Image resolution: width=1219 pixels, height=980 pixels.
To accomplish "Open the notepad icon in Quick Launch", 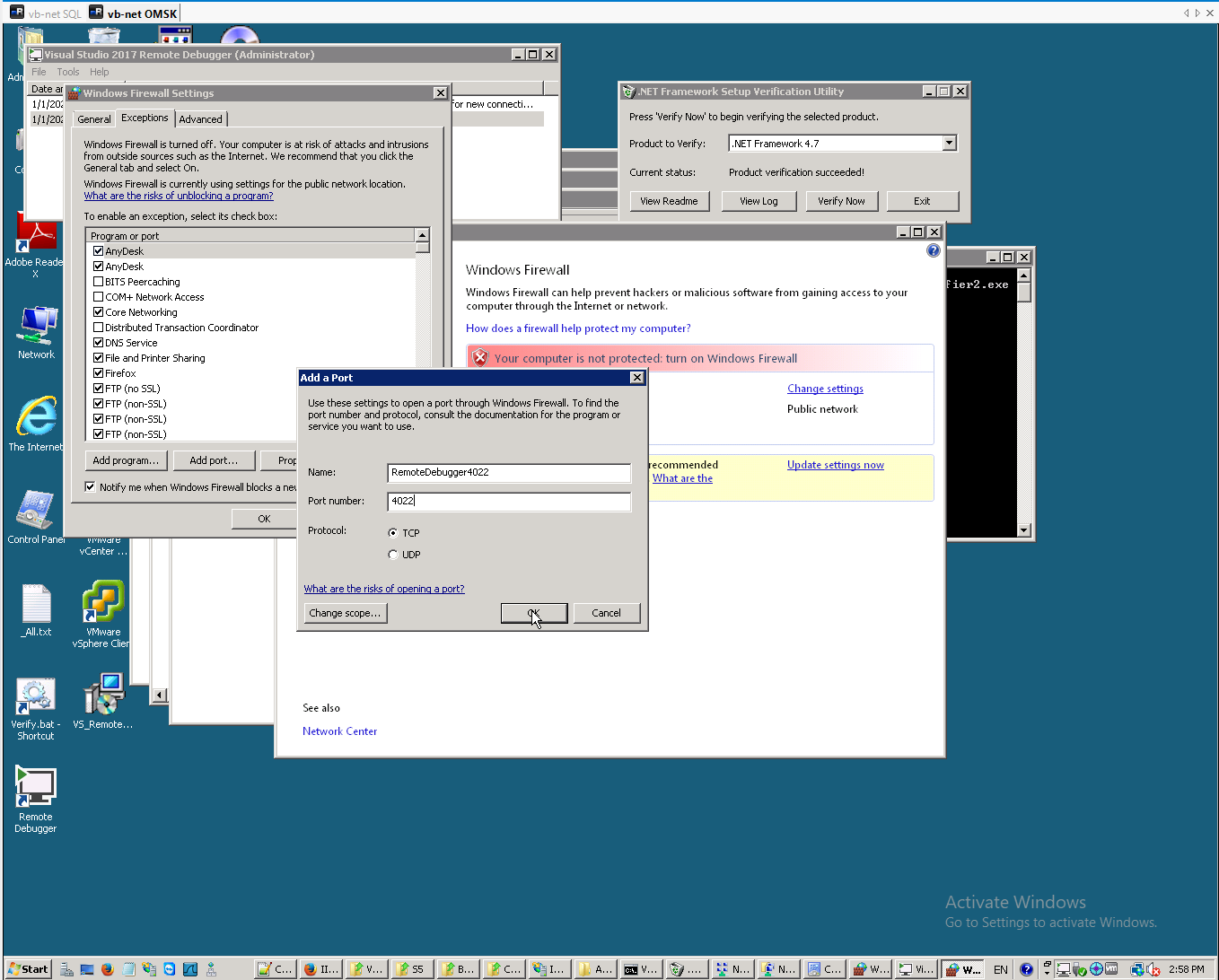I will [128, 969].
